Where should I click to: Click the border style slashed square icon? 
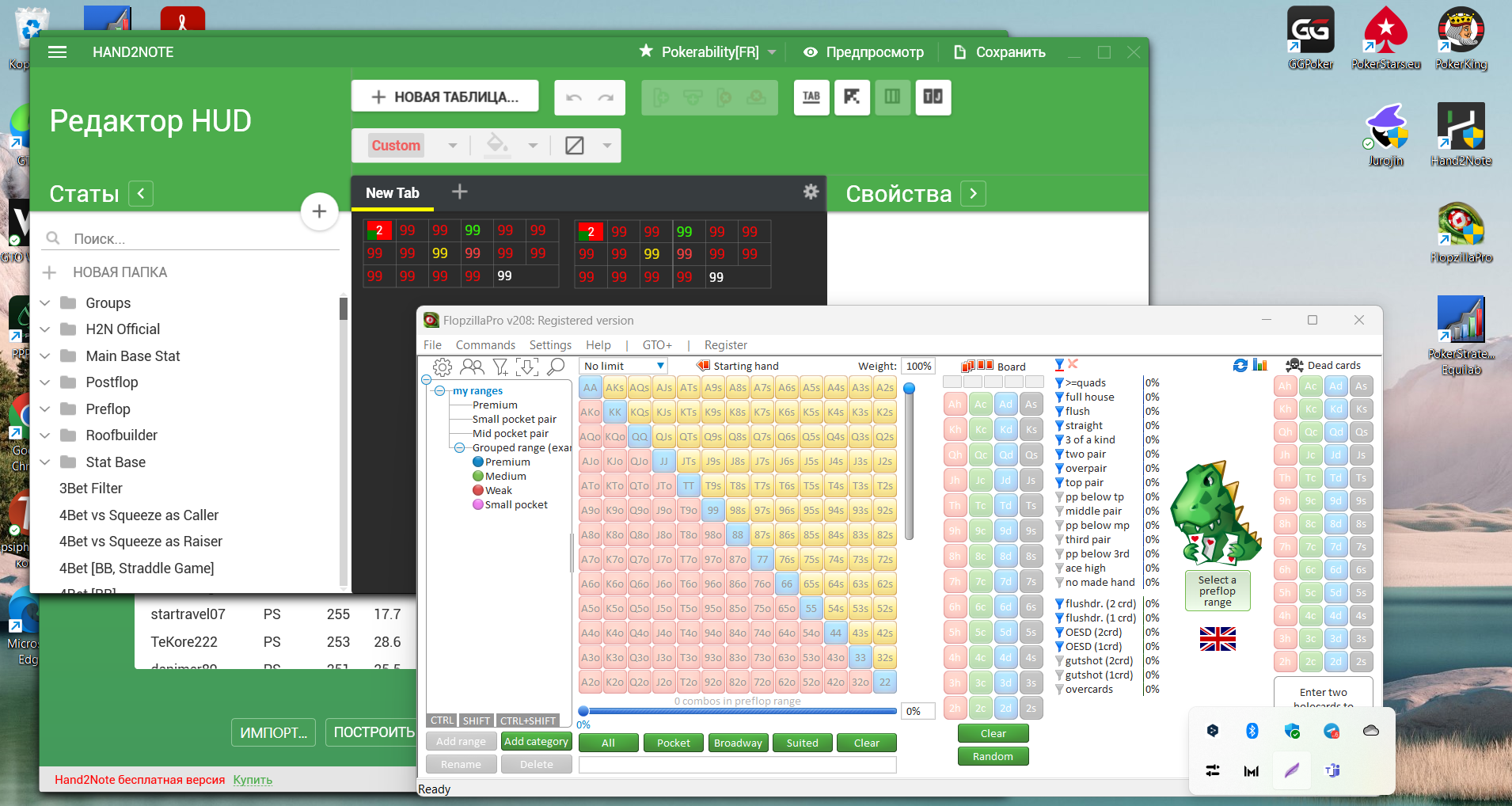575,146
